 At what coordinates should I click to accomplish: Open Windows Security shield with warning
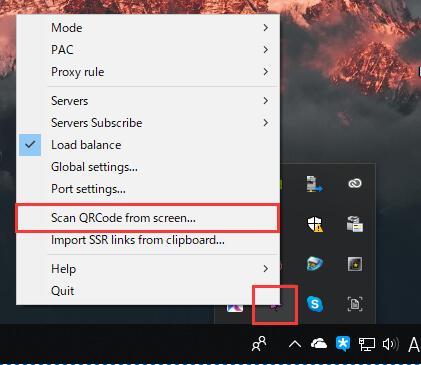(315, 224)
